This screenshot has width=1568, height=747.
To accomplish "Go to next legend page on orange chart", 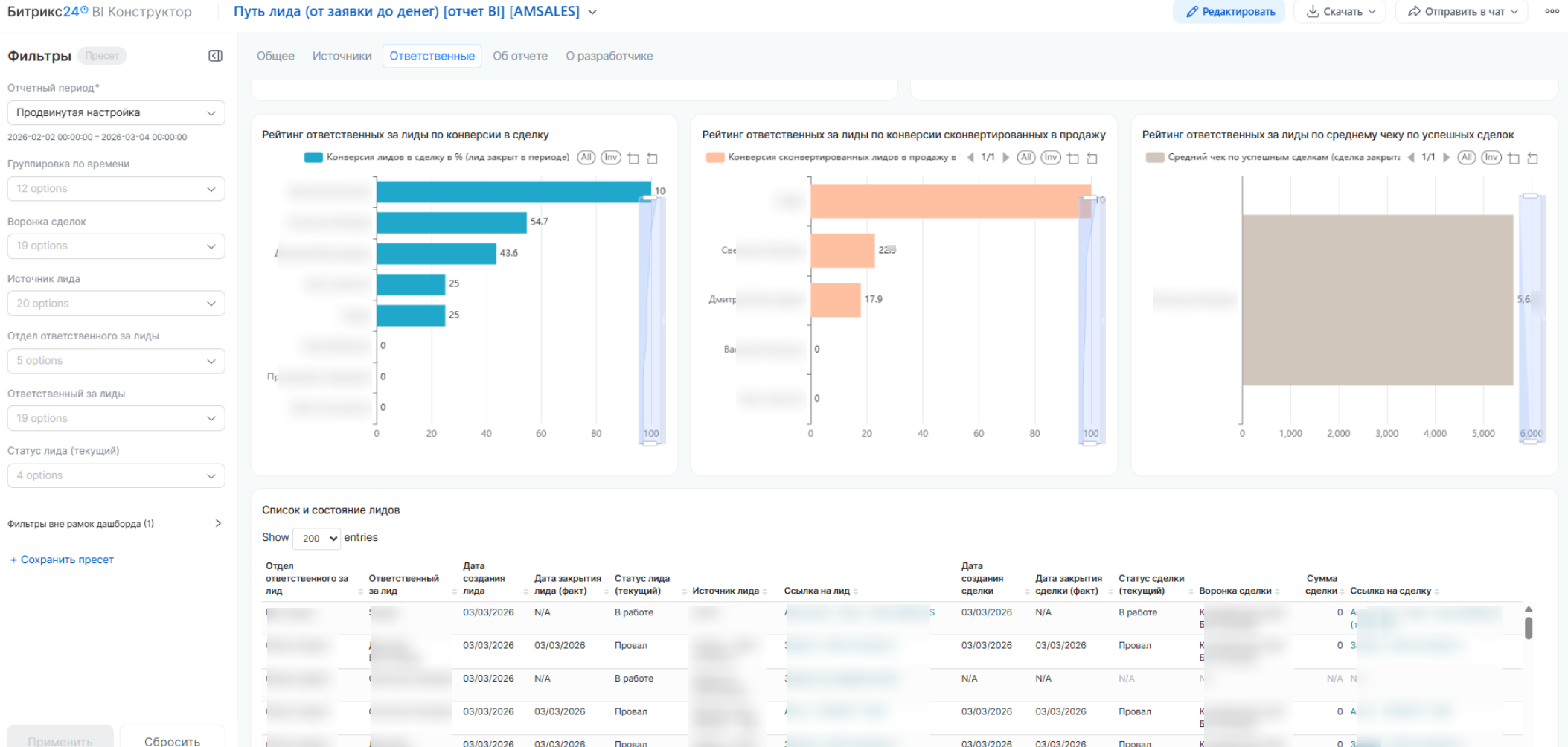I will pyautogui.click(x=1006, y=158).
